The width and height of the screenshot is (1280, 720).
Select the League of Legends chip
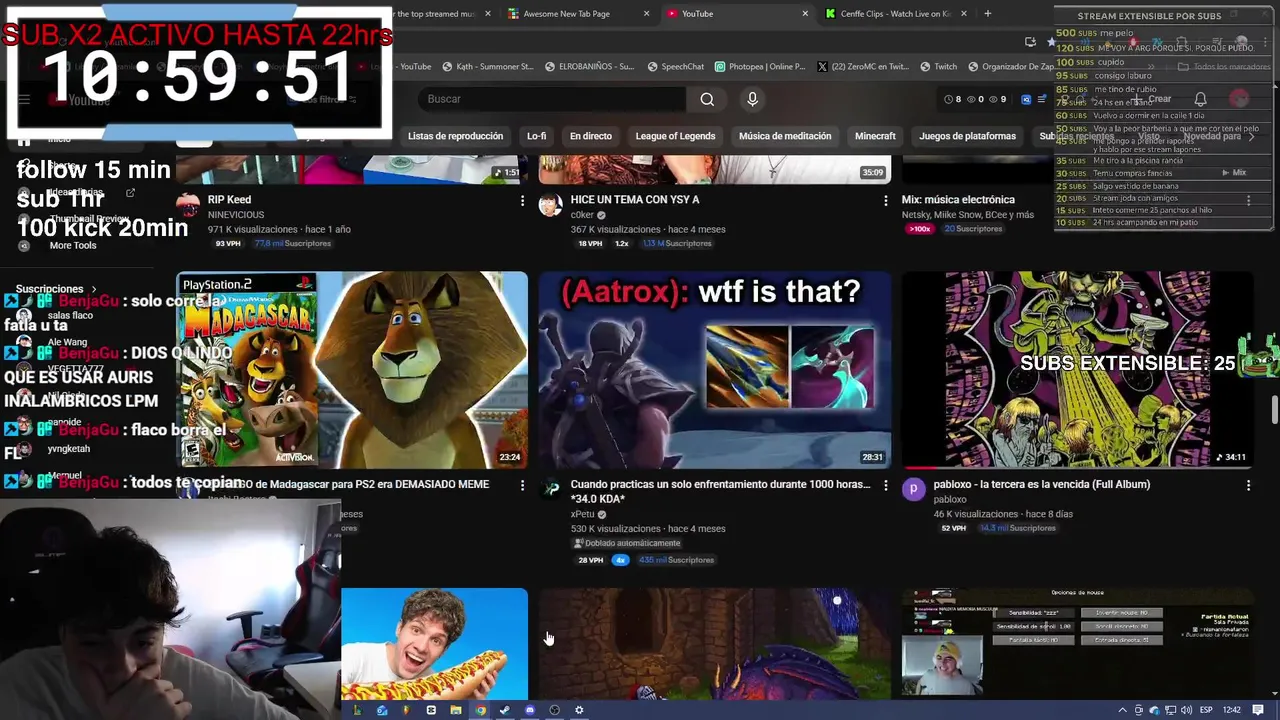pos(676,136)
